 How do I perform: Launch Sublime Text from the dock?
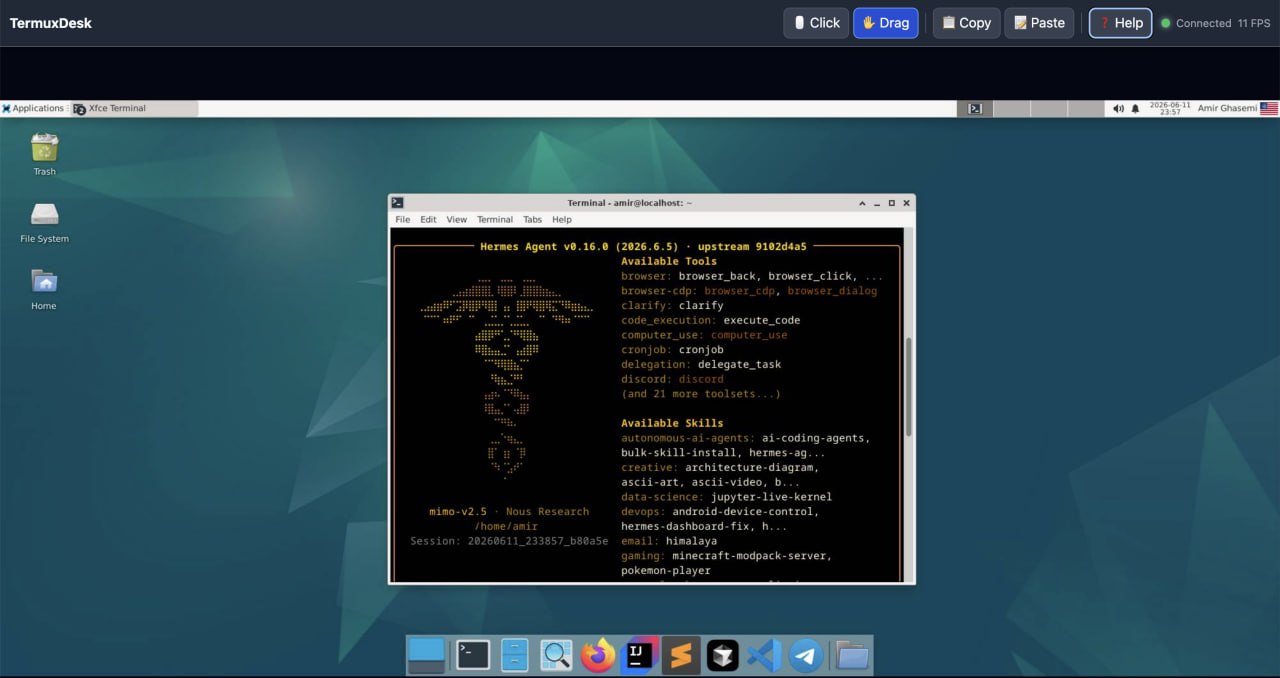tap(681, 656)
